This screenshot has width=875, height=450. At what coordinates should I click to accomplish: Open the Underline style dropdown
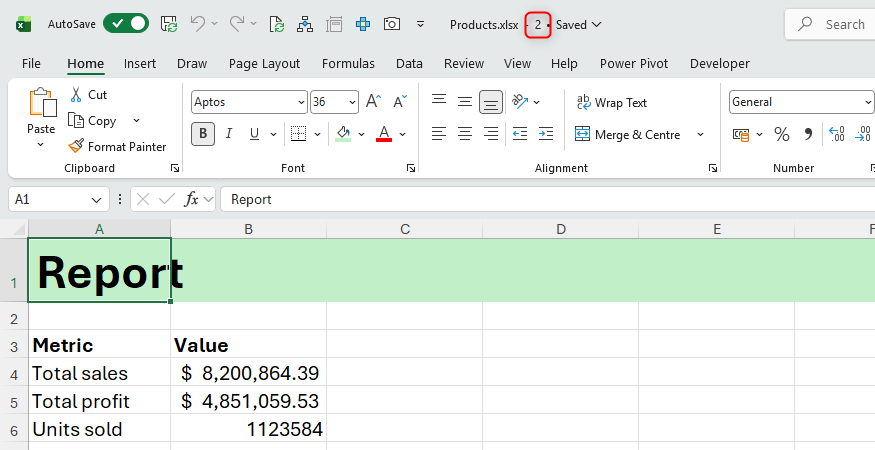pyautogui.click(x=273, y=135)
